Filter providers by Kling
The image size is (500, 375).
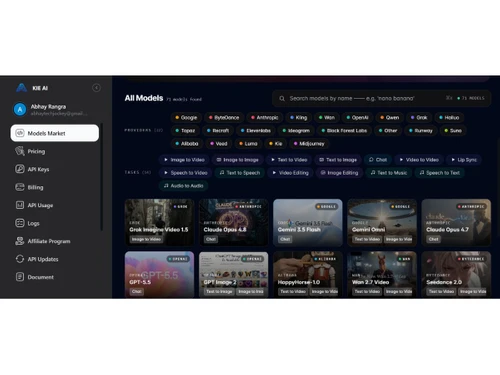299,117
